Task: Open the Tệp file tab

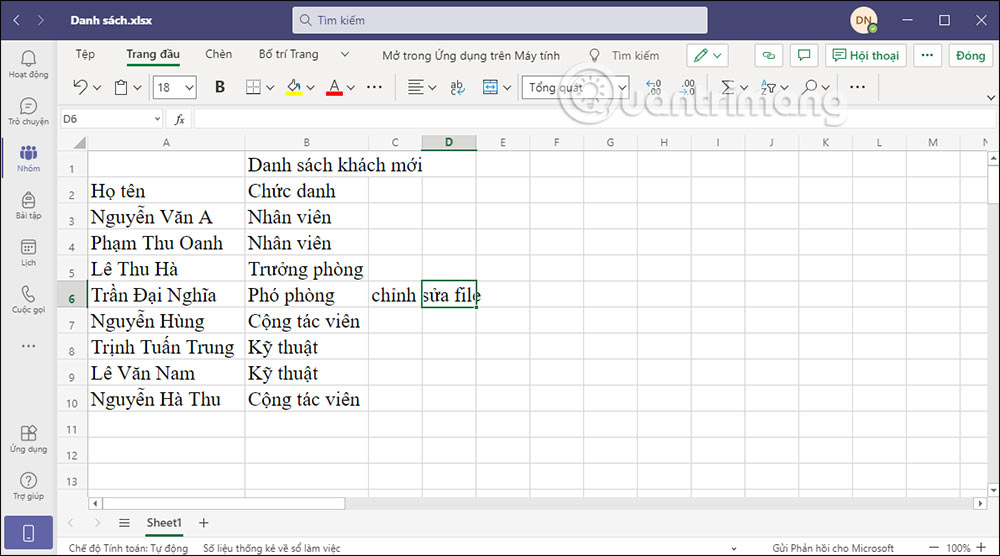Action: coord(85,54)
